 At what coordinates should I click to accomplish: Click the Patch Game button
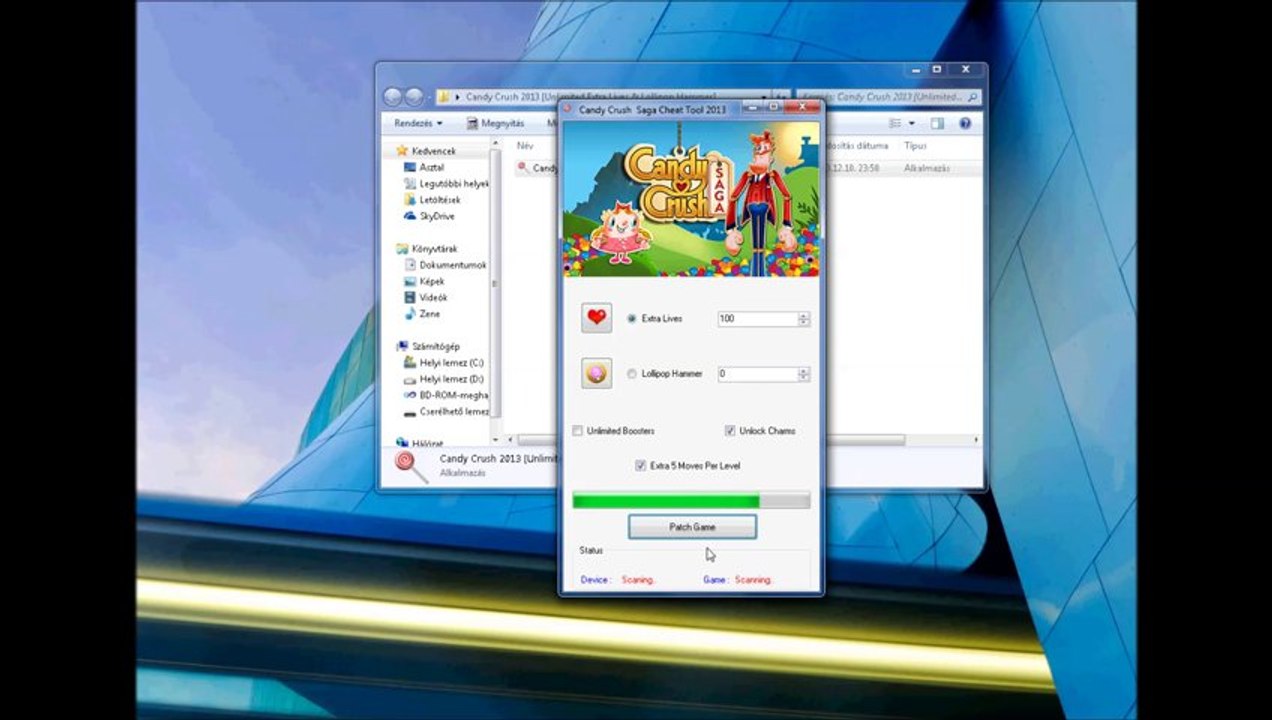pos(692,527)
